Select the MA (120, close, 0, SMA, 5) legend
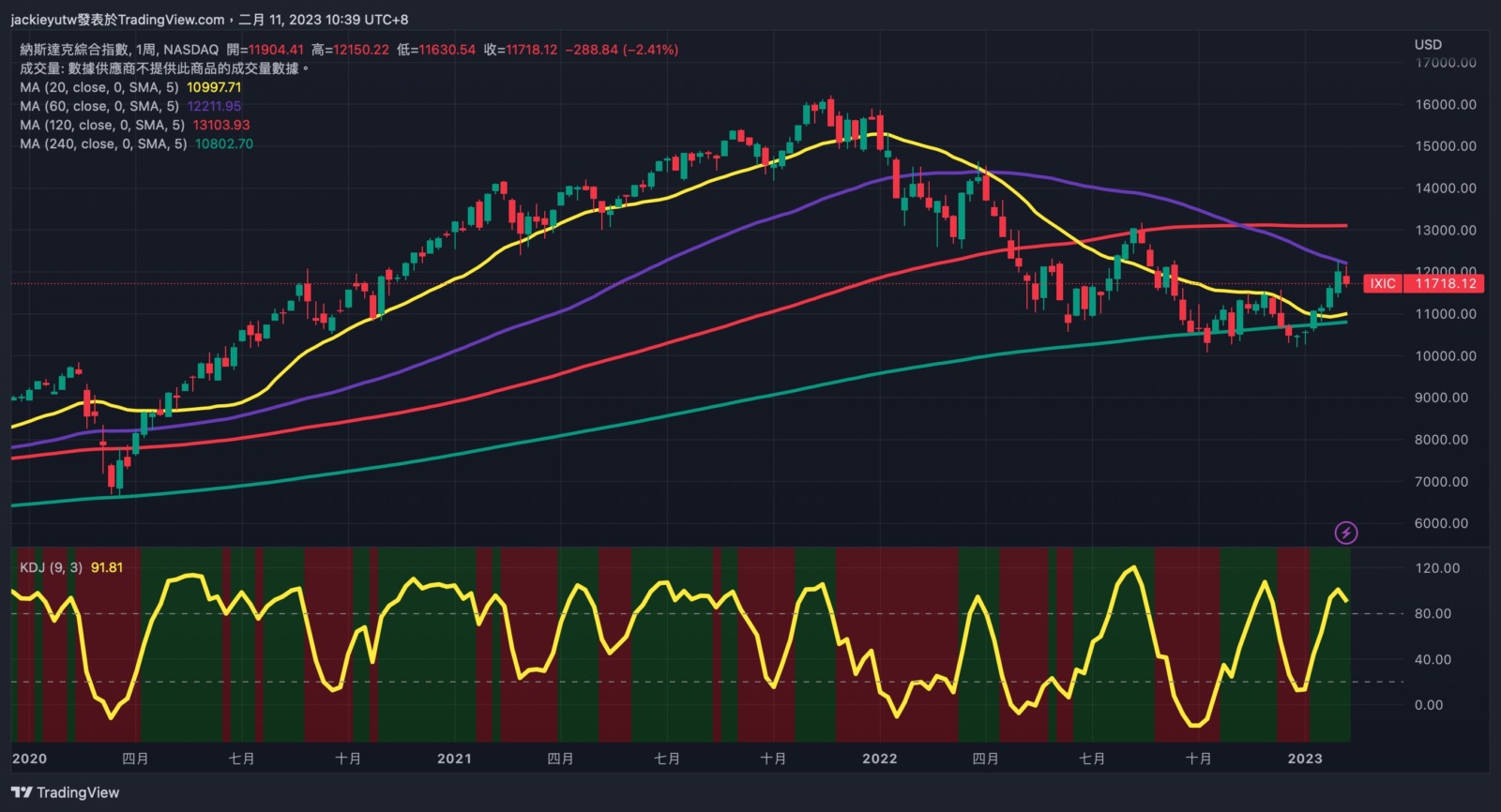Image resolution: width=1501 pixels, height=812 pixels. coord(102,125)
